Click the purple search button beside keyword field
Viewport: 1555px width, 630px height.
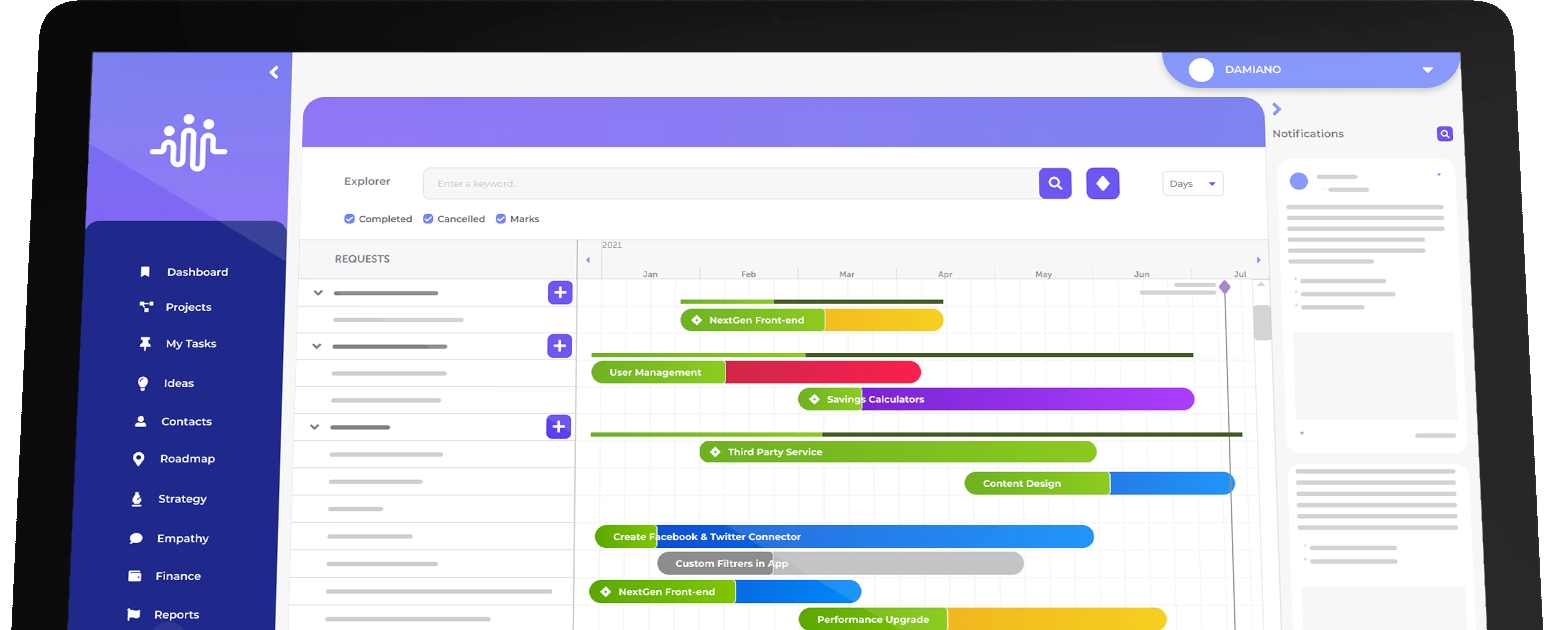coord(1055,183)
